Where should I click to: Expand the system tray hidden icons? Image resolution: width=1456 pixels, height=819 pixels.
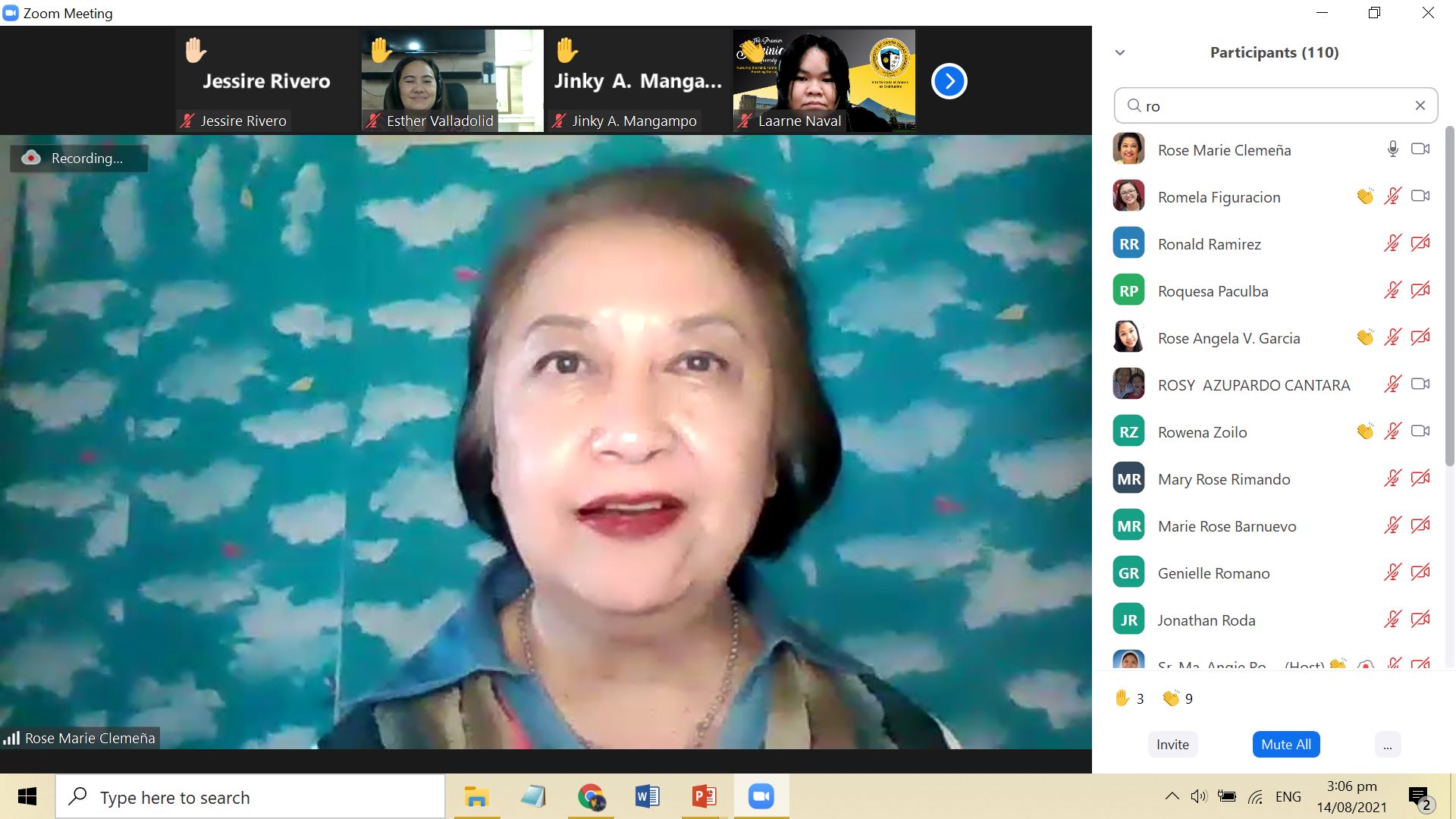[1172, 796]
